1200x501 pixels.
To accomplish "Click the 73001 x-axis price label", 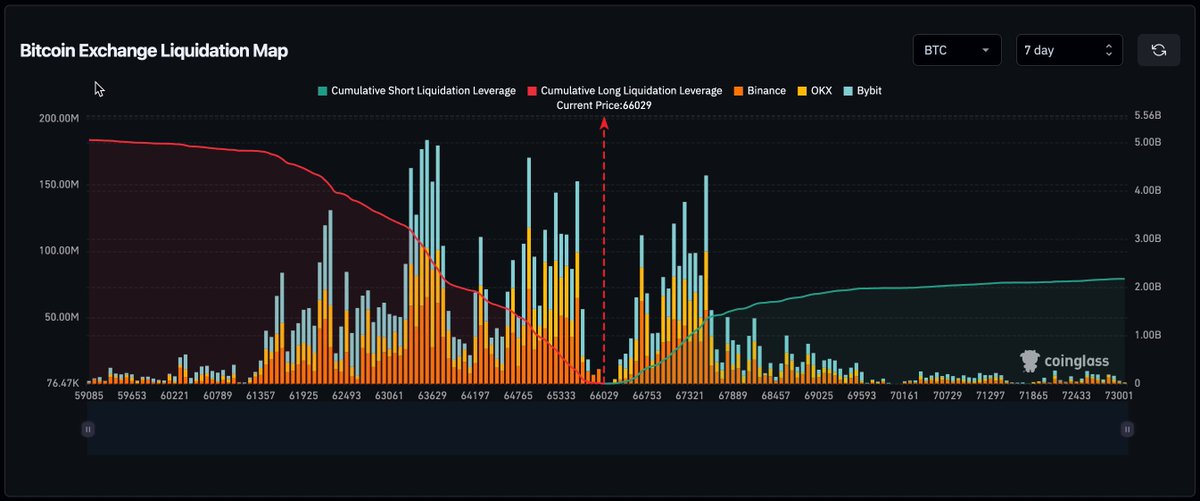I will (1118, 397).
